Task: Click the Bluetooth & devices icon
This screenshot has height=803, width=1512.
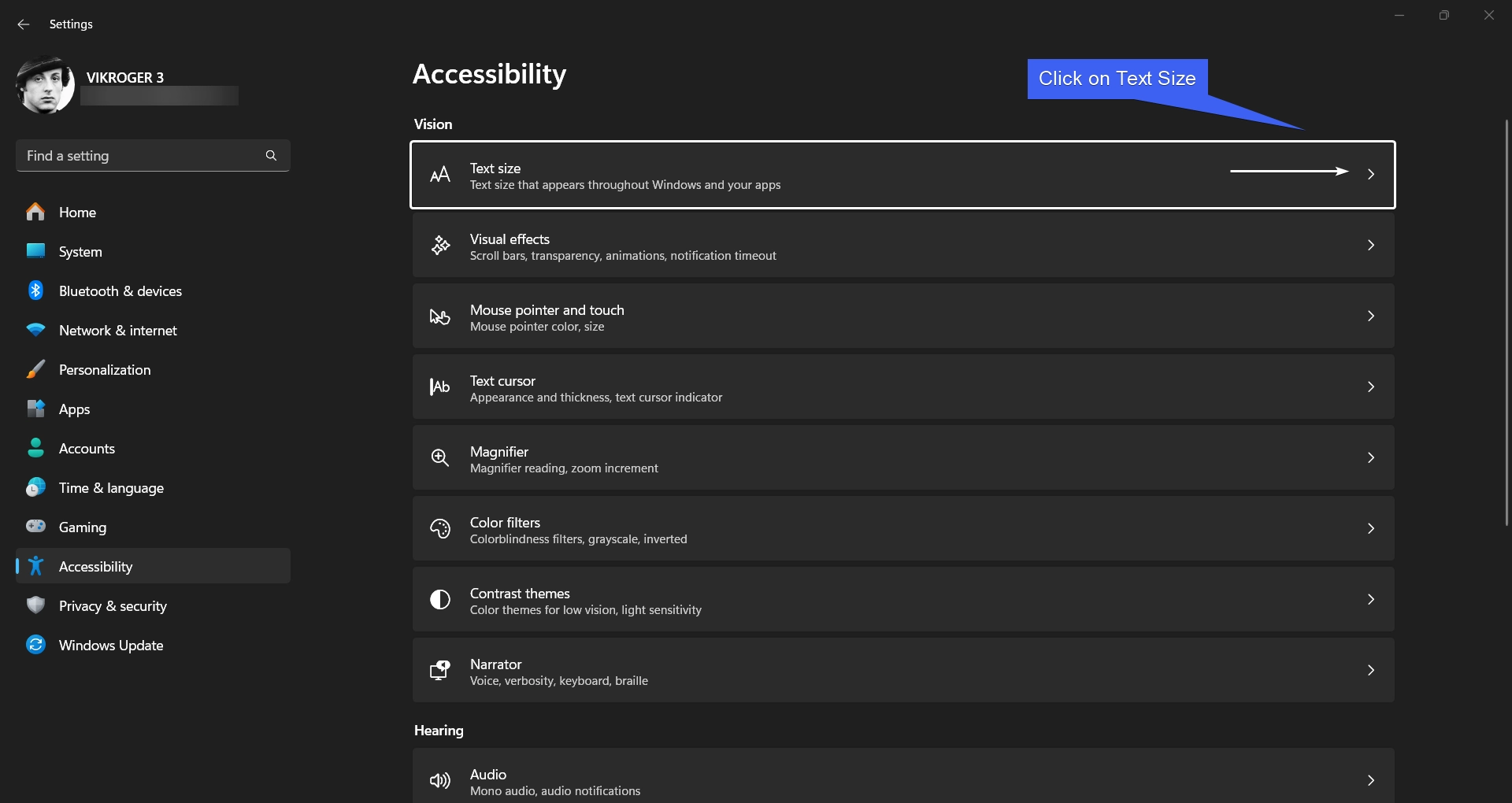Action: (x=35, y=290)
